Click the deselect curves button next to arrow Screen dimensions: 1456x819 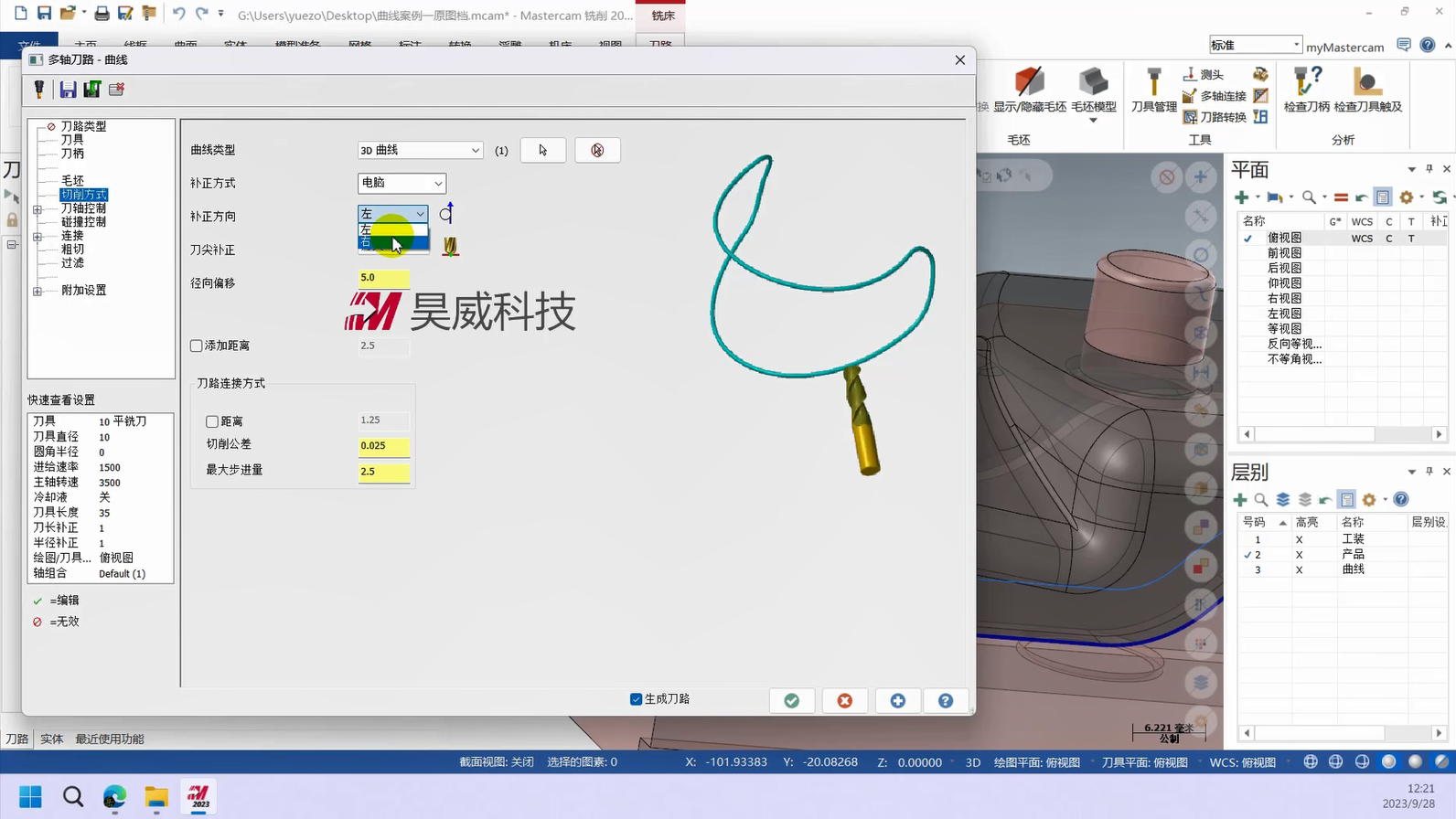coord(597,150)
